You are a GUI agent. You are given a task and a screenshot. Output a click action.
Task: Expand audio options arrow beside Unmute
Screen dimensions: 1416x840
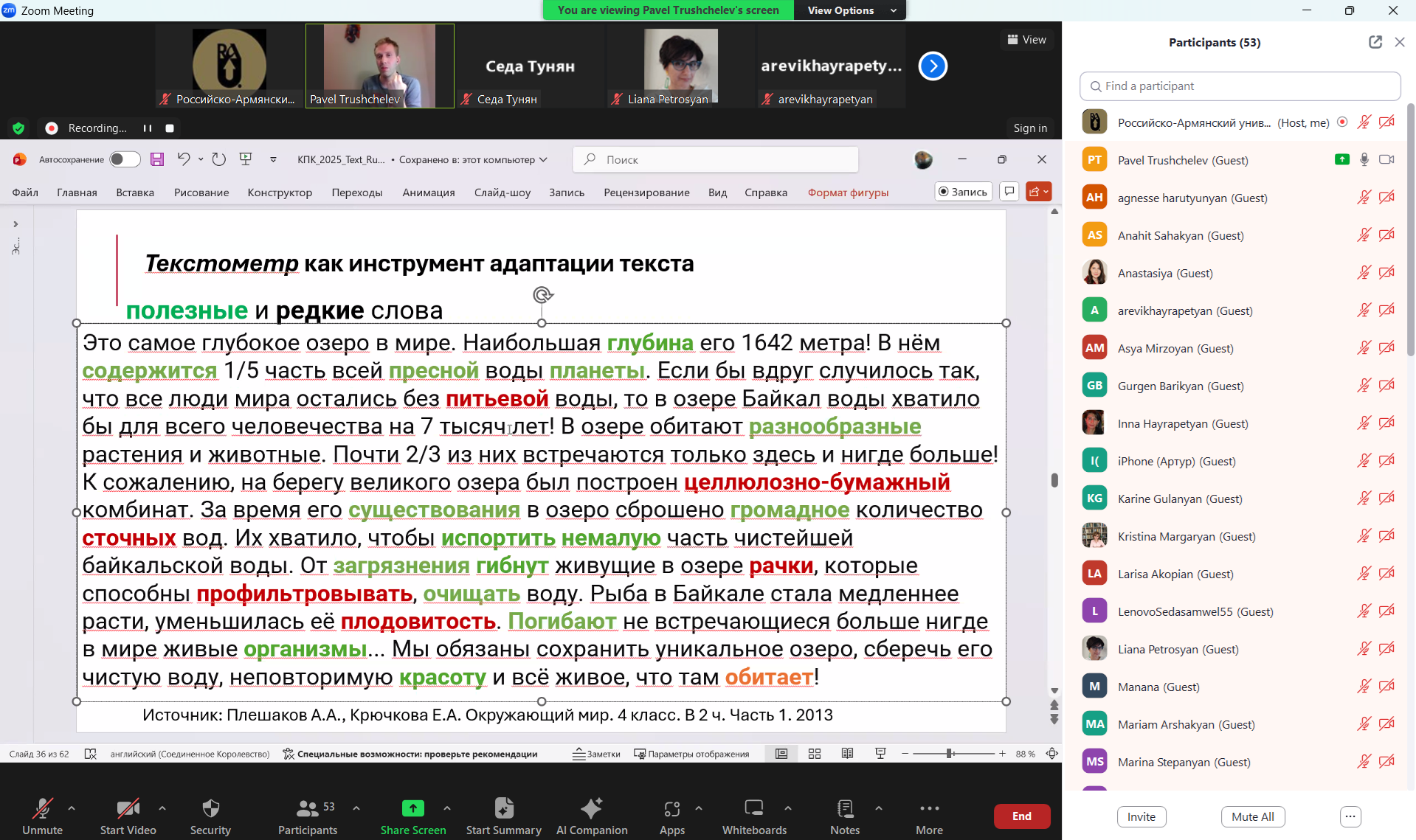point(72,808)
